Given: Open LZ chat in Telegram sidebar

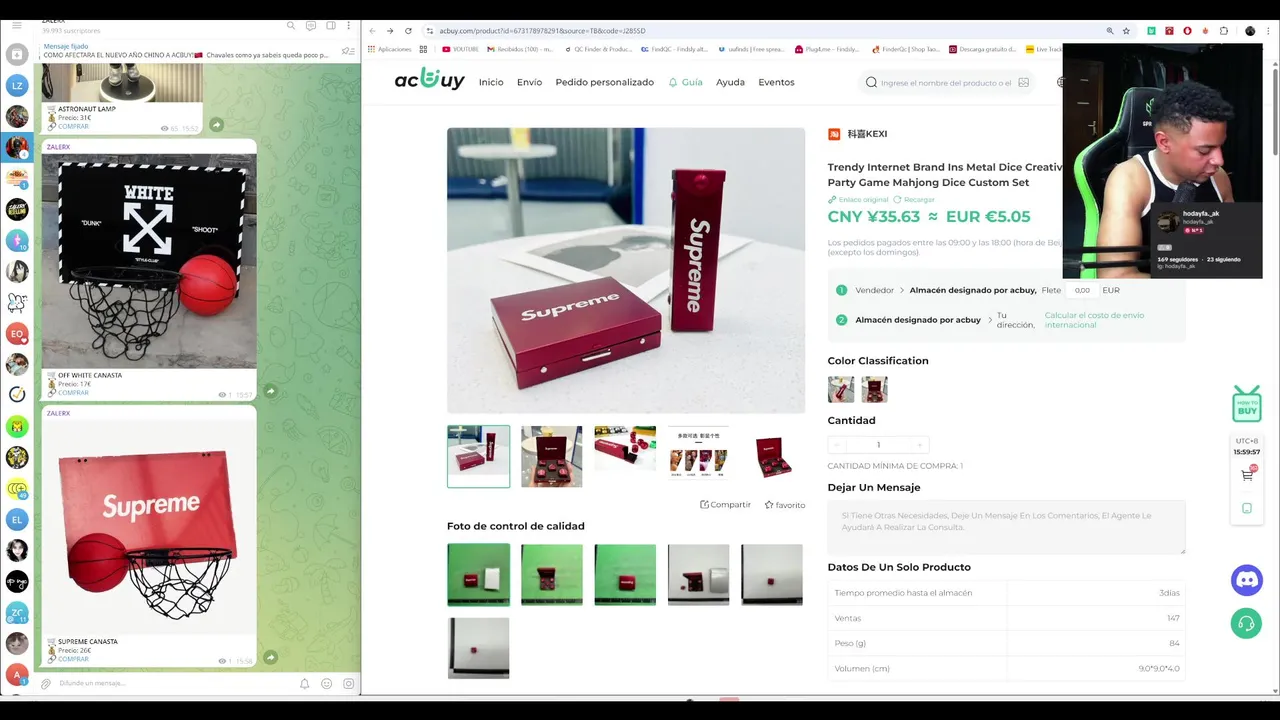Looking at the screenshot, I should coord(17,86).
